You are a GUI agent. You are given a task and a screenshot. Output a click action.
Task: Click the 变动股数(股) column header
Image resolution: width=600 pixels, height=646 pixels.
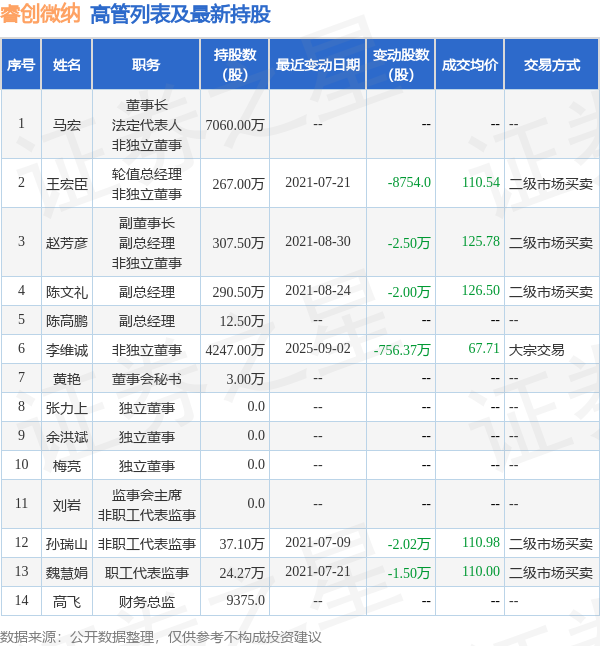[x=401, y=65]
